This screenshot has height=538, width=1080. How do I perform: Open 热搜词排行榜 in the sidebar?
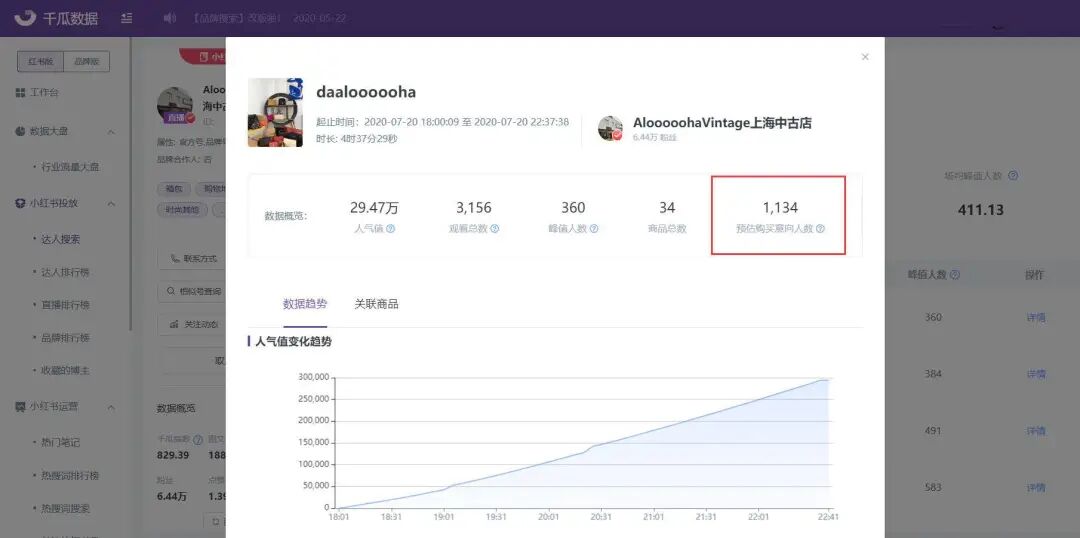[70, 475]
